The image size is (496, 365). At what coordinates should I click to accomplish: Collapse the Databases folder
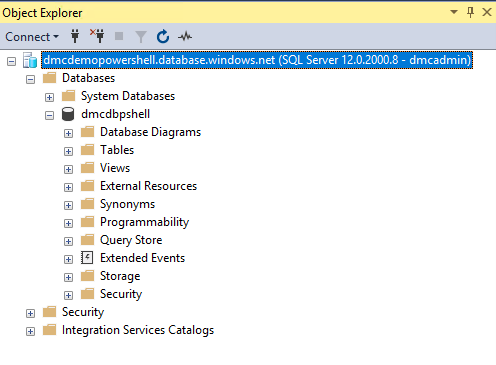tap(30, 79)
